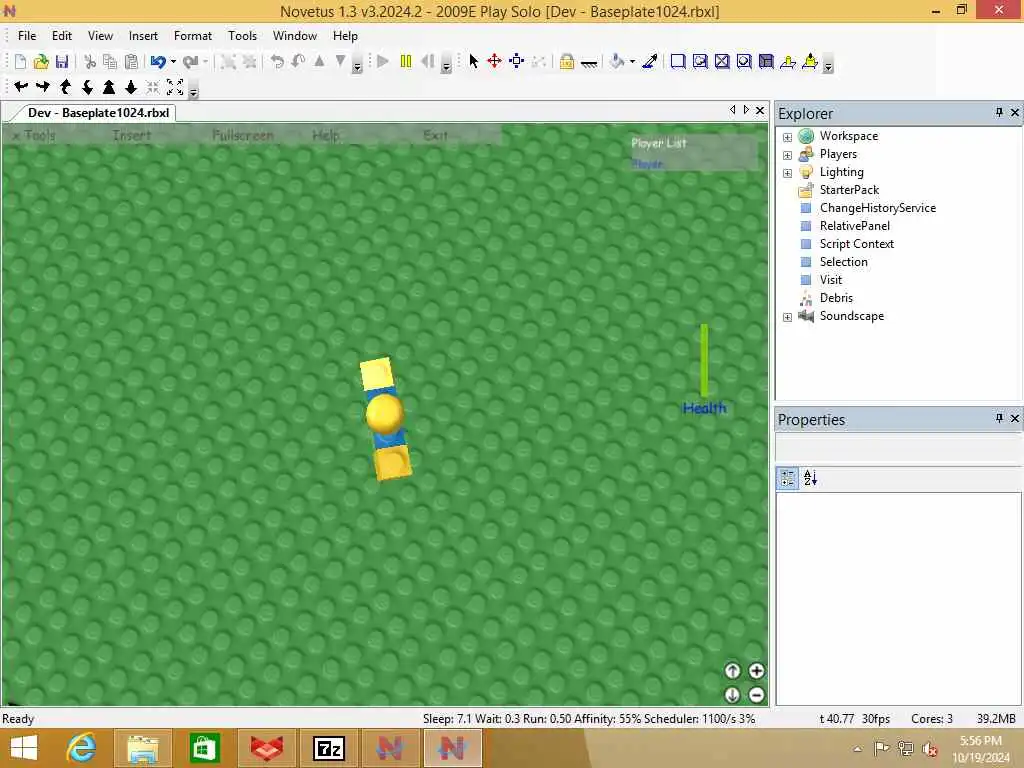Pan camera left with left arrow icon
The height and width of the screenshot is (768, 1024).
tap(22, 86)
